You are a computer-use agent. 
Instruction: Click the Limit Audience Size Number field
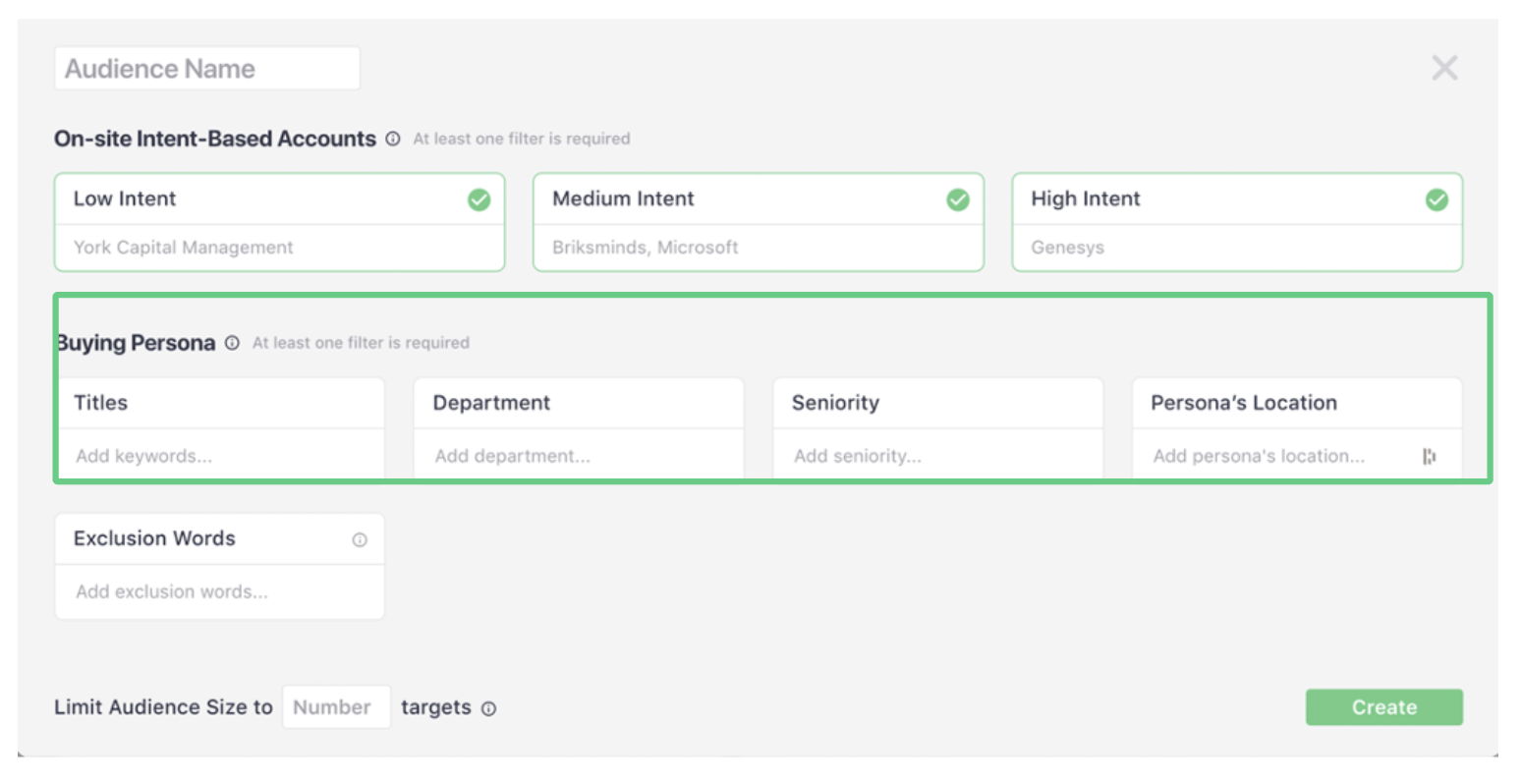pos(336,707)
